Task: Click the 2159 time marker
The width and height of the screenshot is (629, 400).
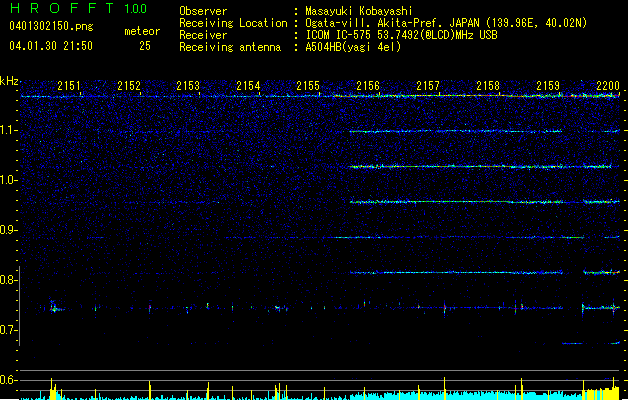Action: (548, 85)
